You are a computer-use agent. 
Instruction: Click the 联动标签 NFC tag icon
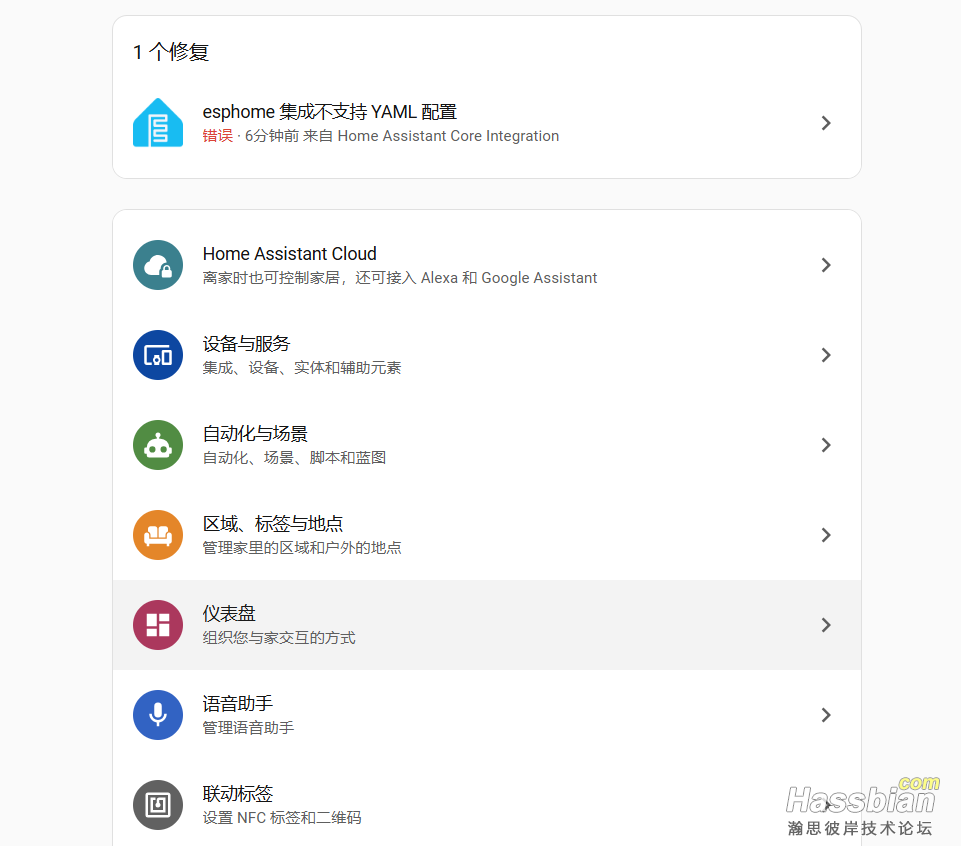tap(158, 805)
